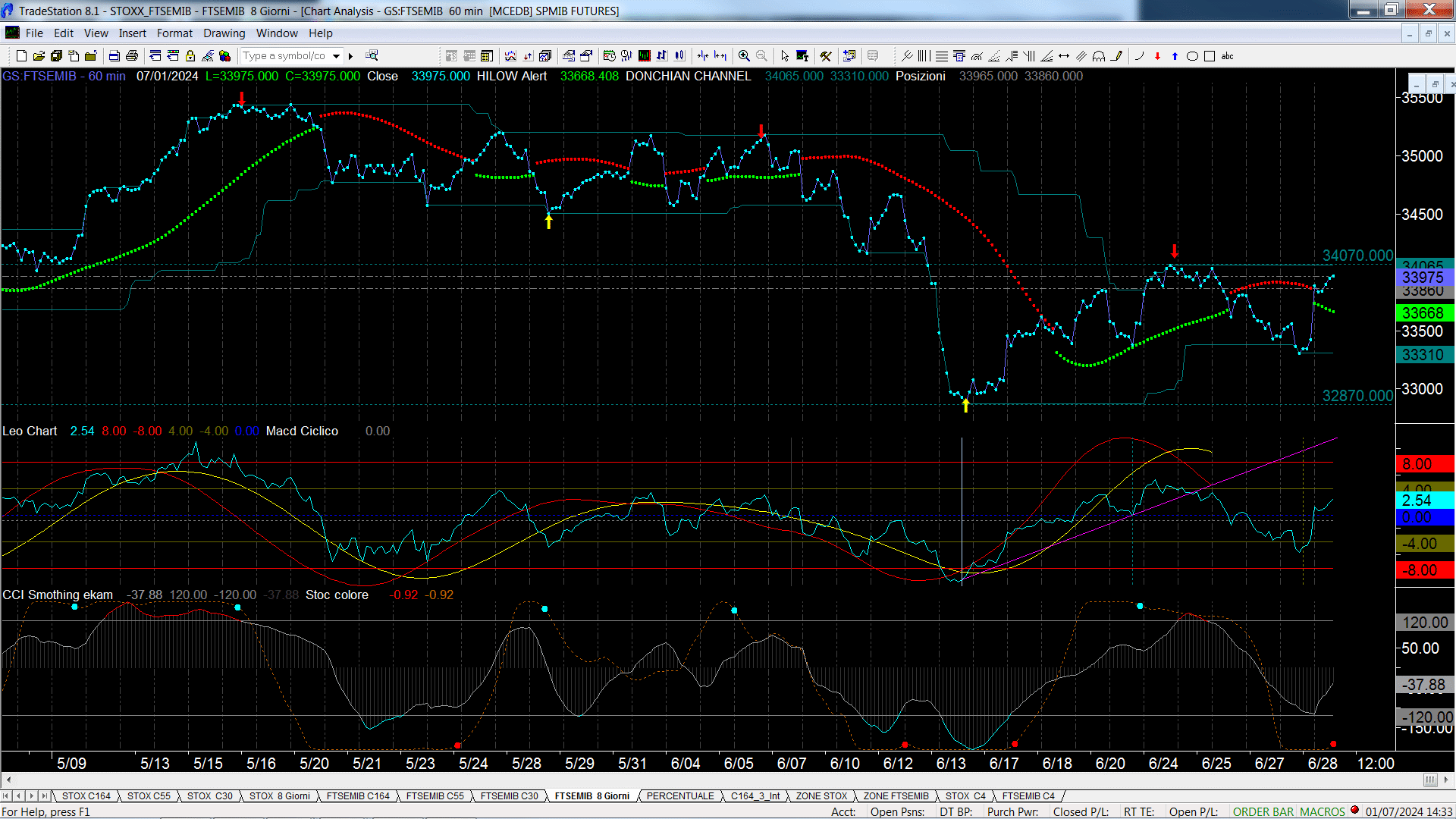Click the first-tab navigation arrow
The height and width of the screenshot is (819, 1456).
pos(6,795)
